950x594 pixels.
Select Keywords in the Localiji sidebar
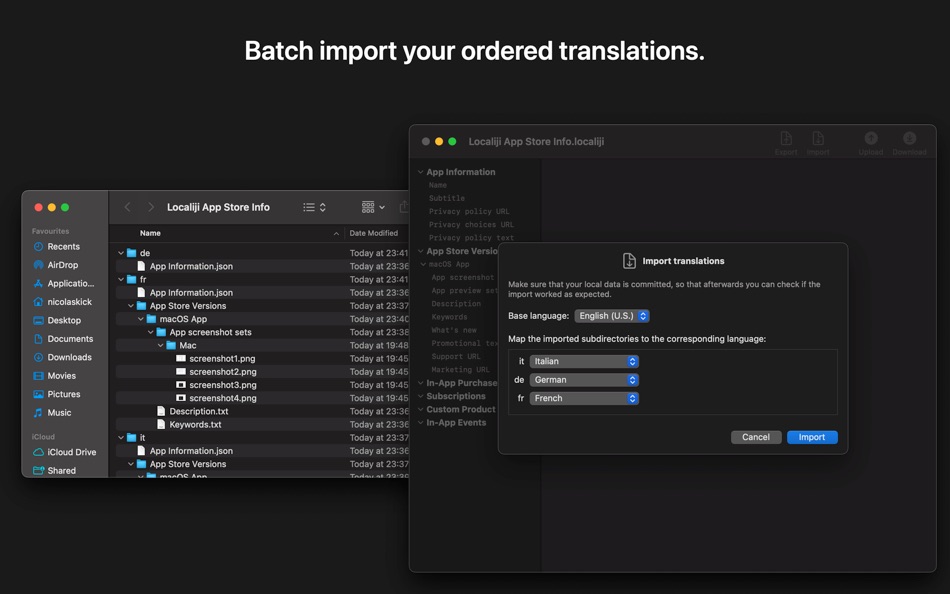click(x=449, y=317)
